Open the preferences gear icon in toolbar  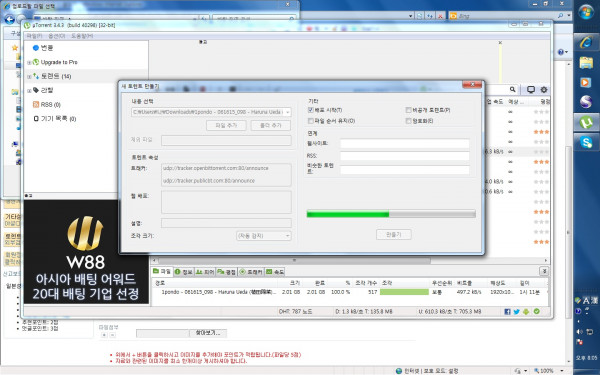point(544,90)
